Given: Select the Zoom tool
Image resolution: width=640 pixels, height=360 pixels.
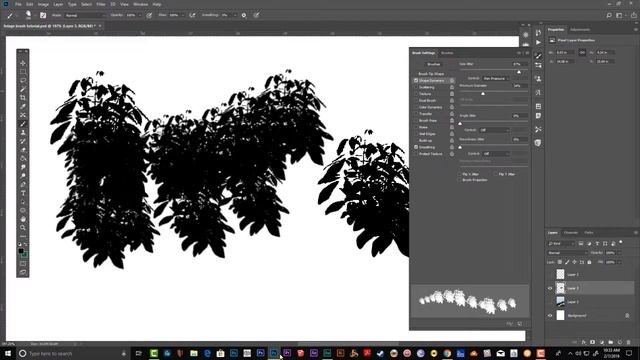Looking at the screenshot, I should (23, 228).
